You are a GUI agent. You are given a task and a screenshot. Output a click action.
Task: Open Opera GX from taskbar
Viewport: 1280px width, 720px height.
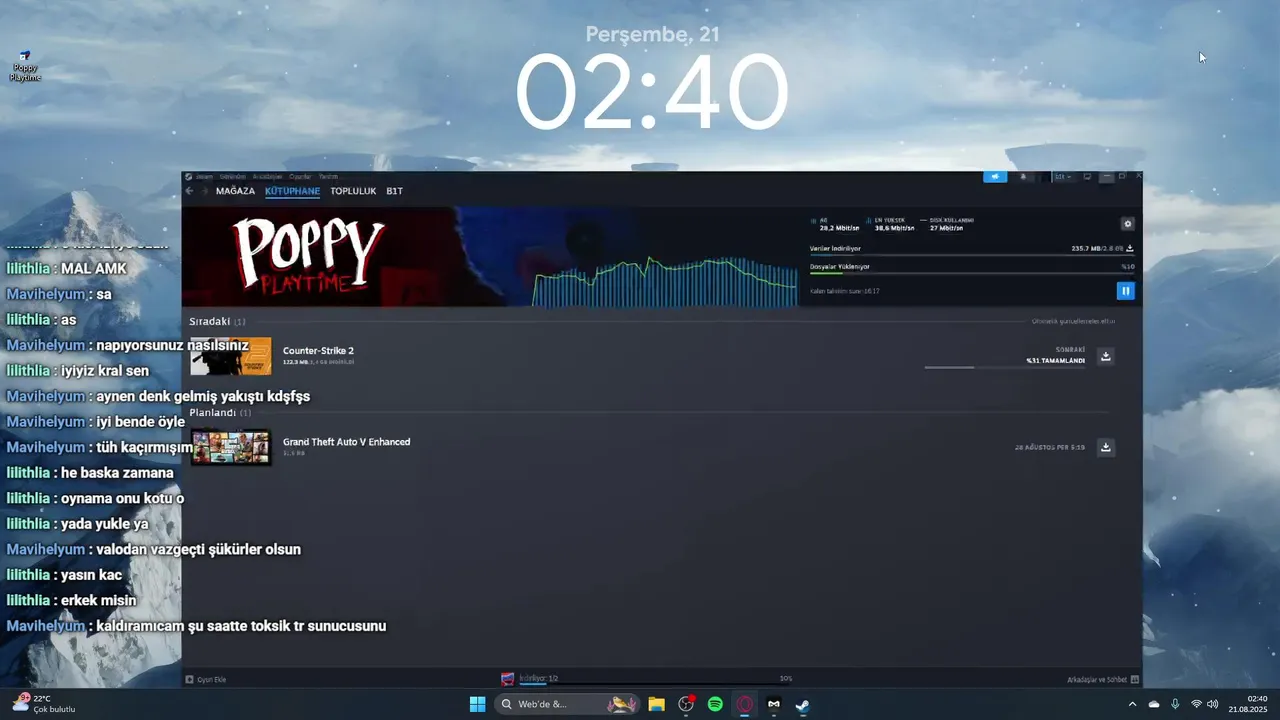pyautogui.click(x=745, y=704)
